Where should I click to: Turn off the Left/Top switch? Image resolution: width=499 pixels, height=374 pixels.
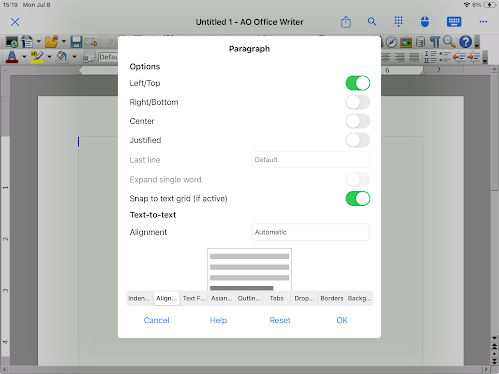click(x=358, y=83)
